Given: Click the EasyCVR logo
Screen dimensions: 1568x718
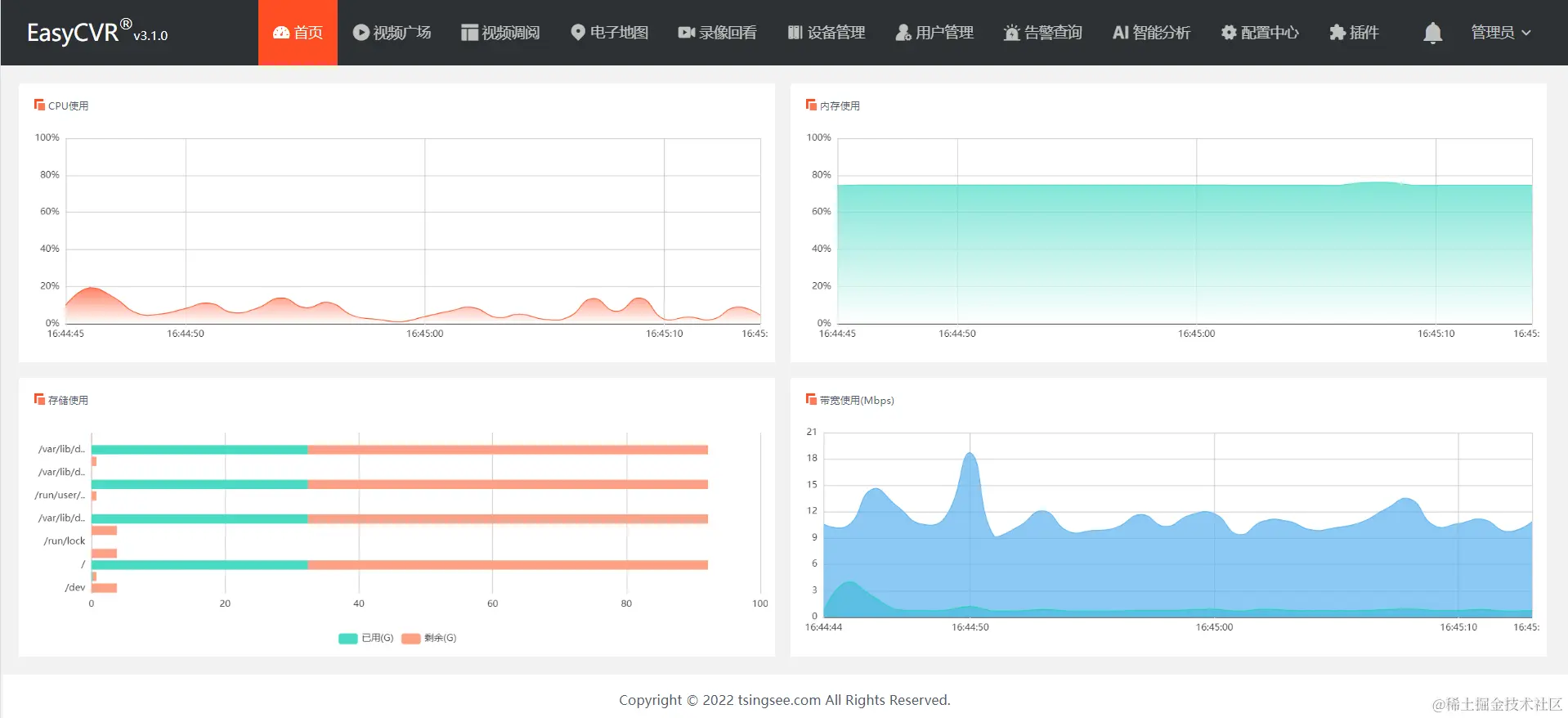Looking at the screenshot, I should click(x=79, y=32).
